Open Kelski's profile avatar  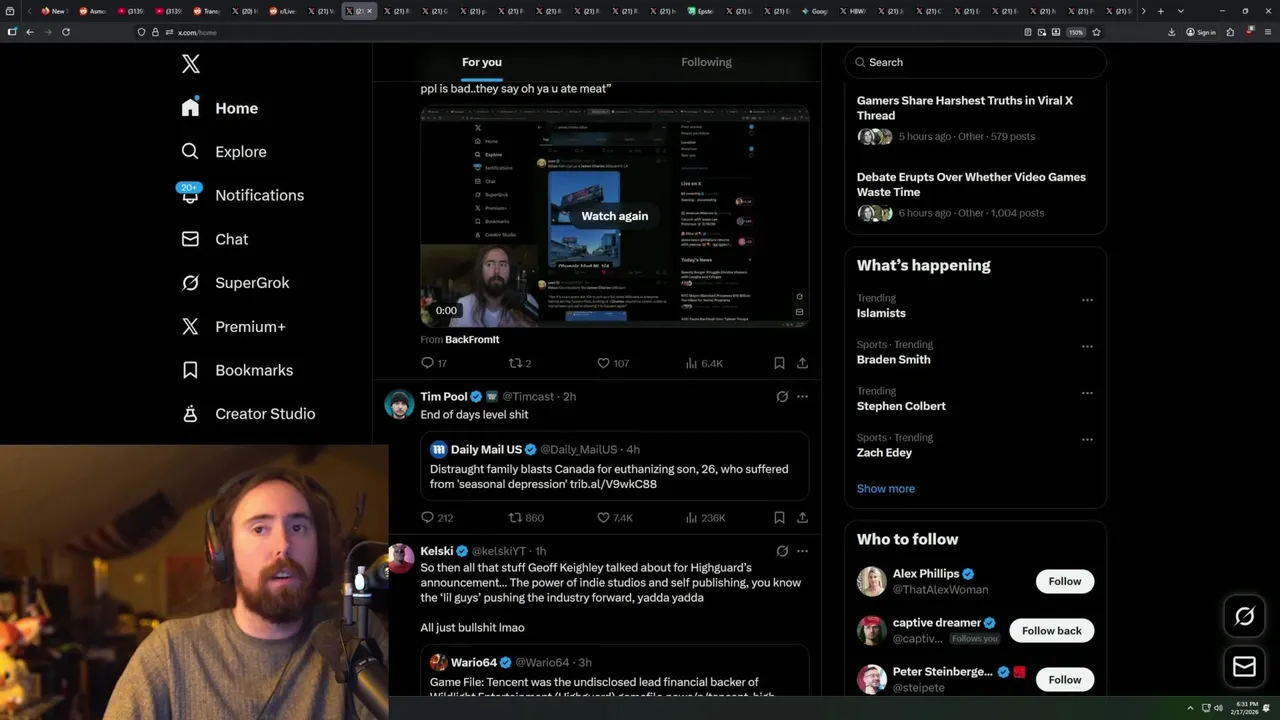pos(399,558)
